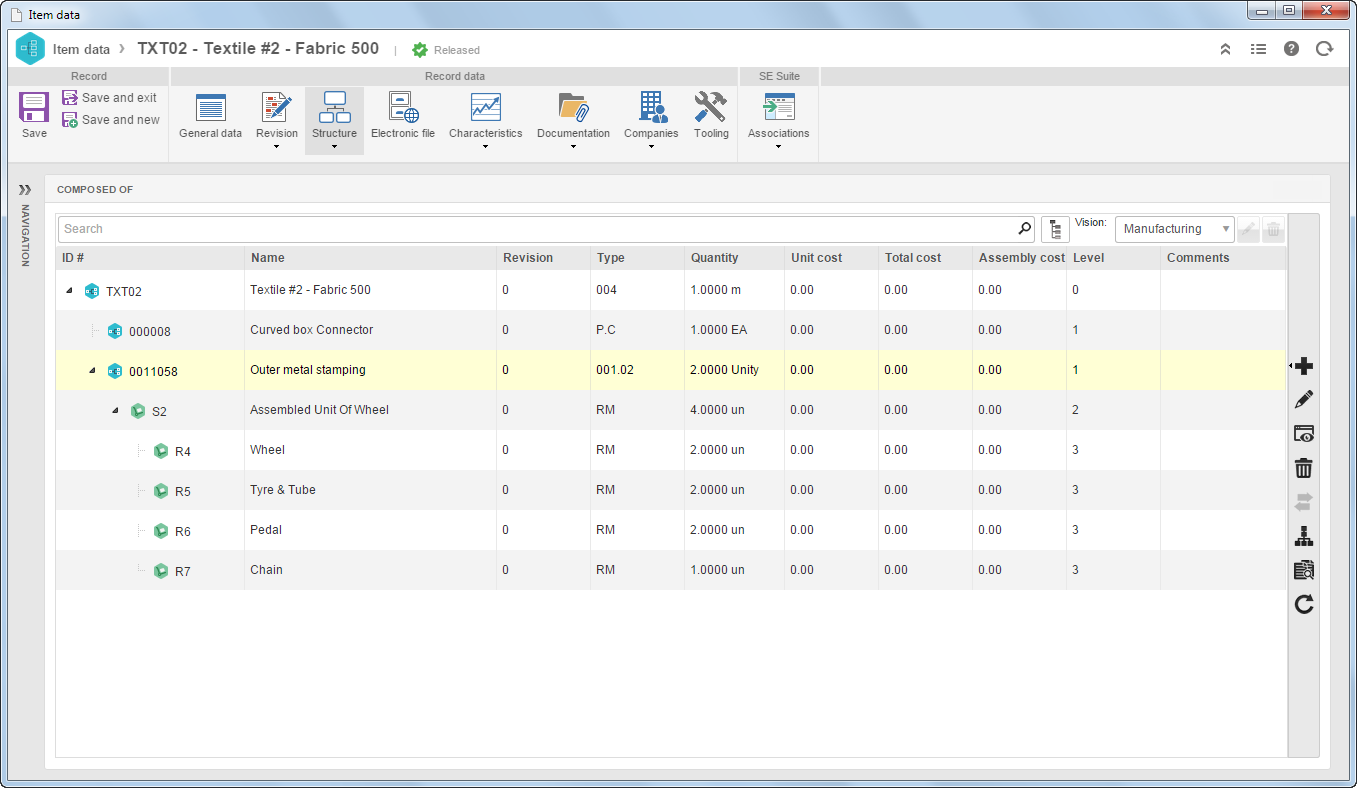
Task: Expand the Documentation dropdown arrow
Action: coord(573,147)
